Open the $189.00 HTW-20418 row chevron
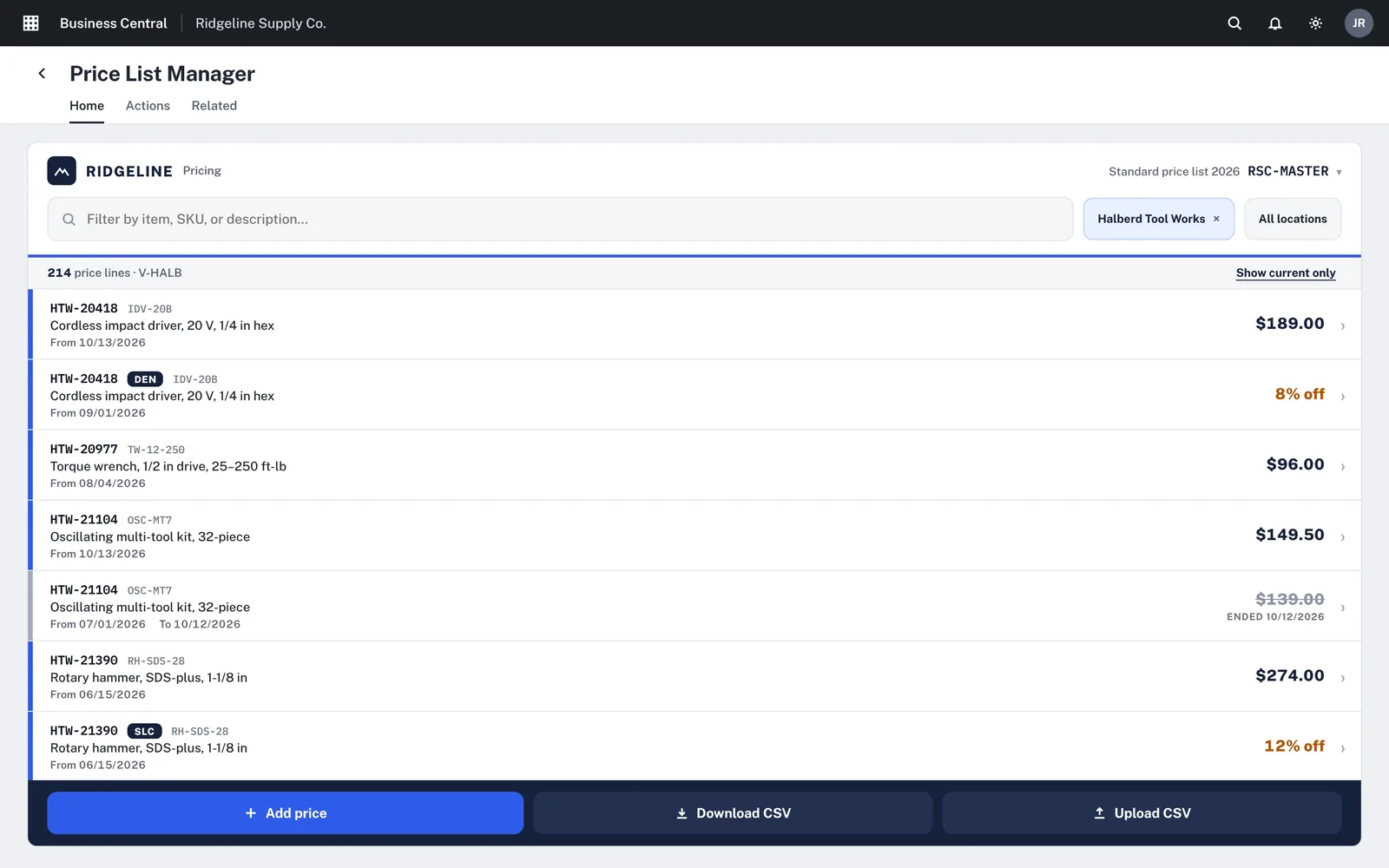 click(x=1343, y=325)
